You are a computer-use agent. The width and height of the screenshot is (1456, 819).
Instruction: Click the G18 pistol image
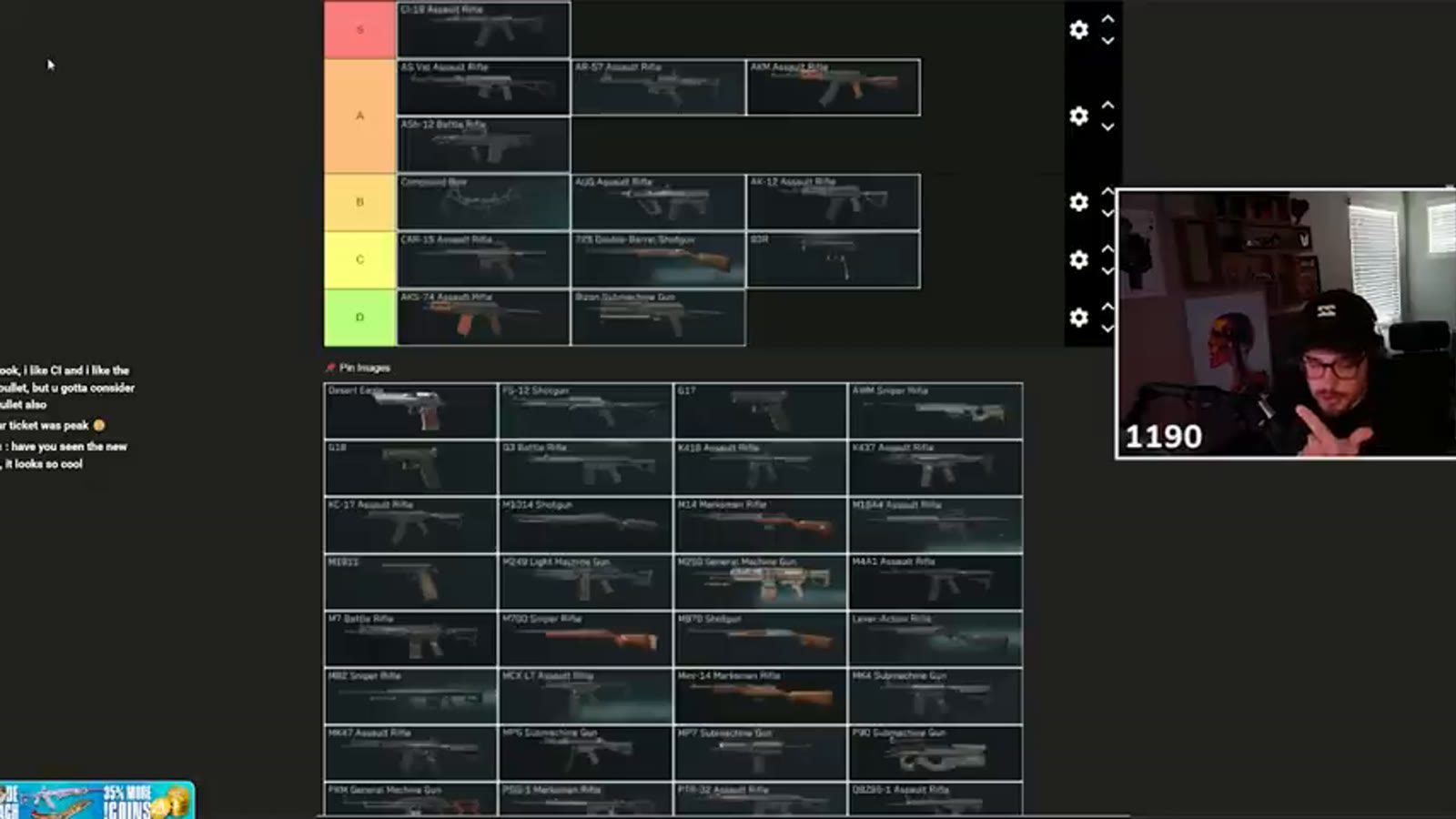tap(410, 469)
